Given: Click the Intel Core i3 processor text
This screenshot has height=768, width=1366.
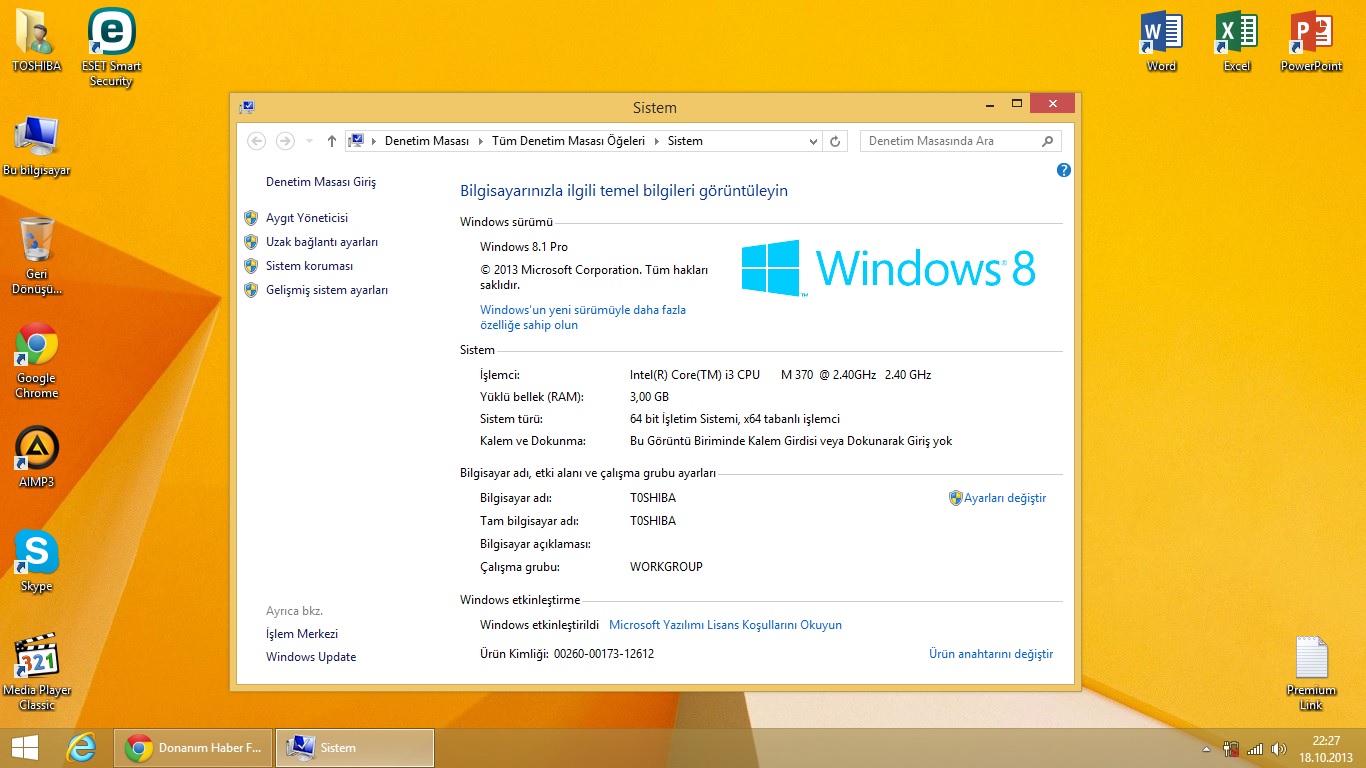Looking at the screenshot, I should pos(780,375).
